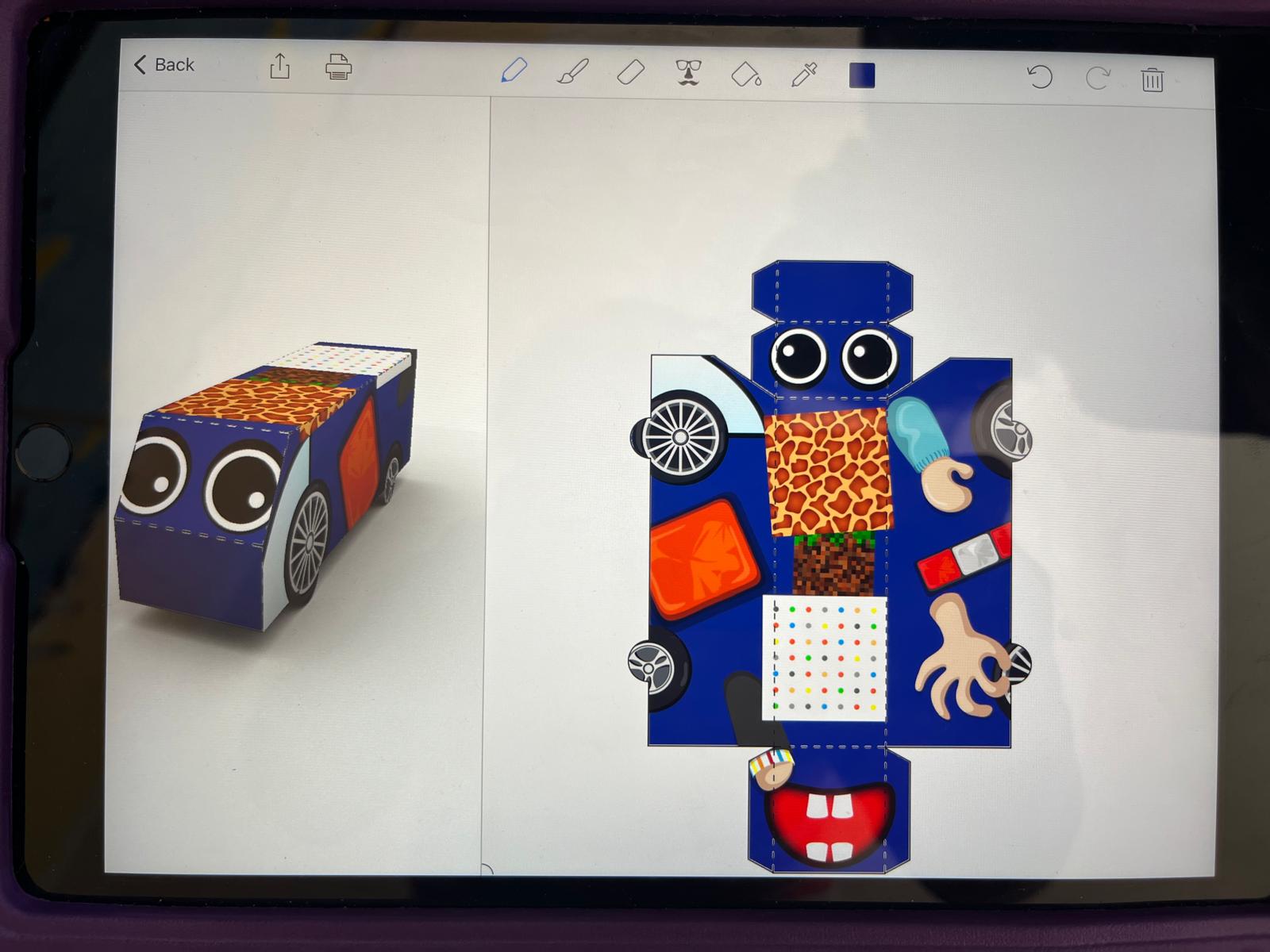The image size is (1270, 952).
Task: Tap the blue-sleeved arm sticker
Action: click(929, 453)
